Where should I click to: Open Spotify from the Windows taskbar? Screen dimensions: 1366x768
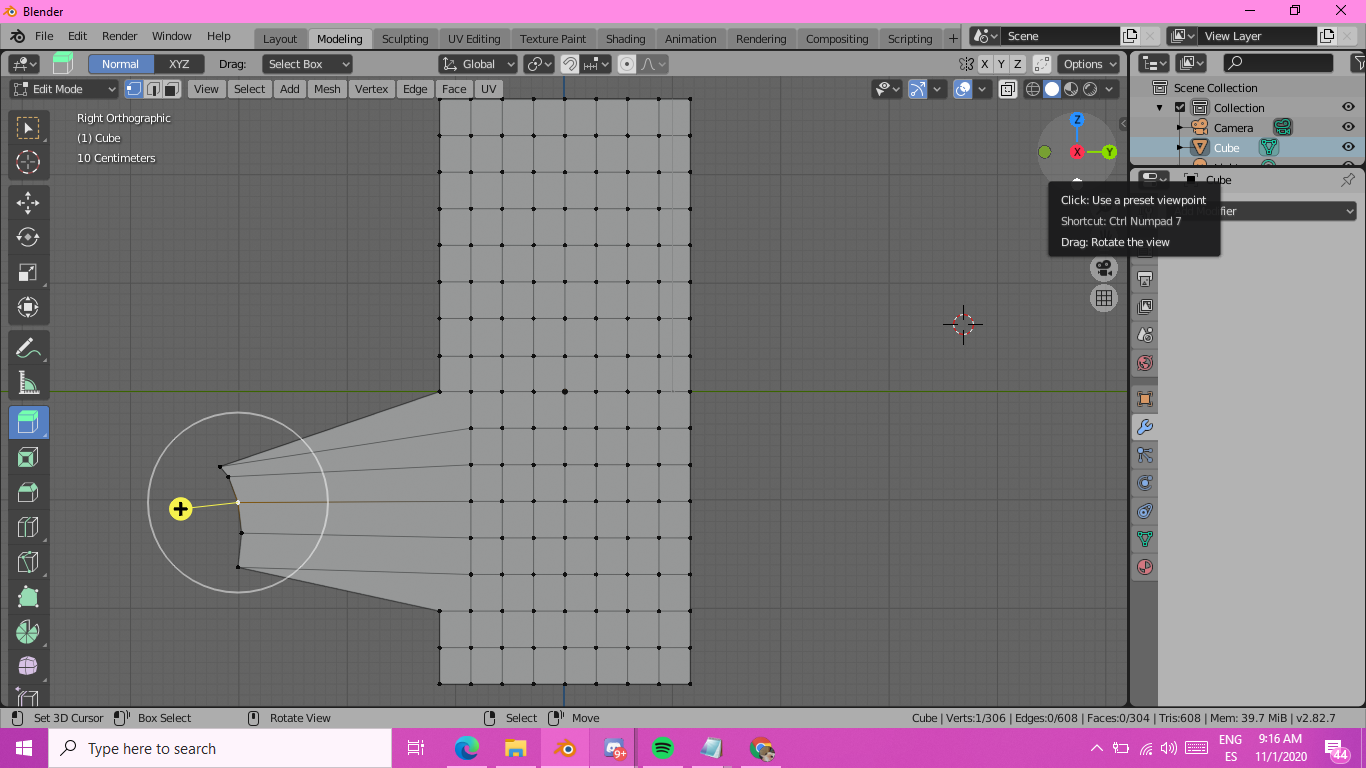pyautogui.click(x=662, y=748)
